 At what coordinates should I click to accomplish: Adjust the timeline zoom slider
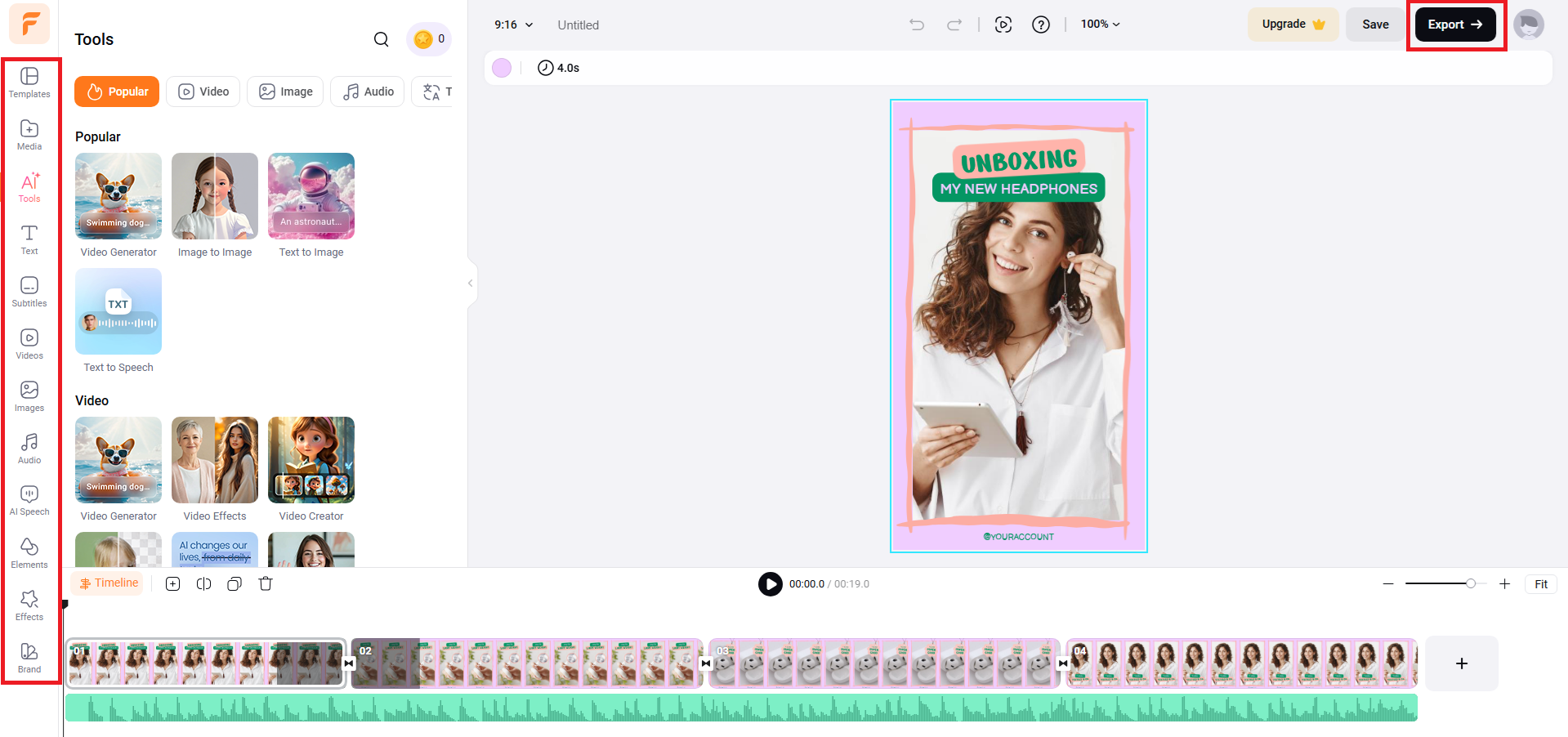pyautogui.click(x=1472, y=583)
